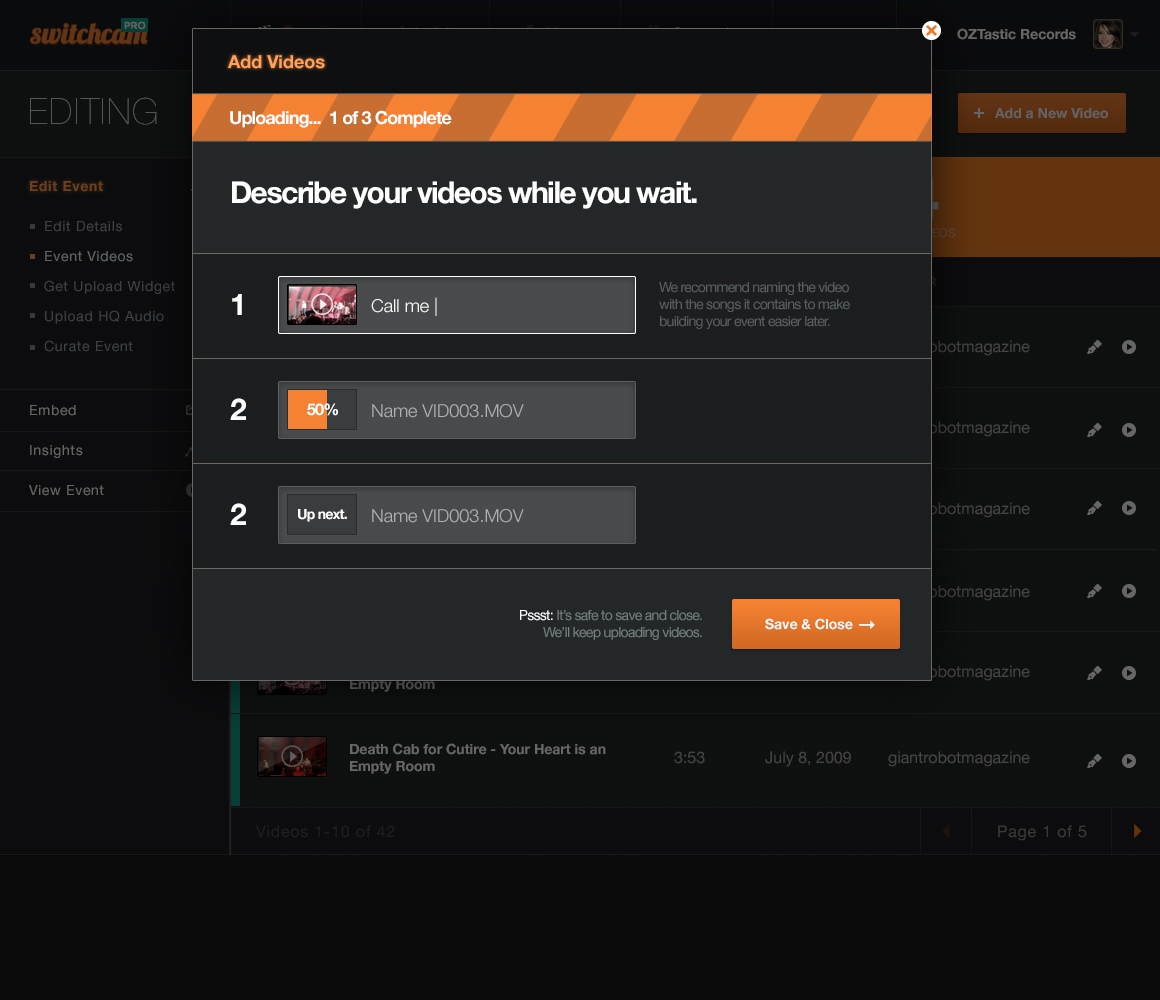Play the thumbnail preview in the first video field

322,305
